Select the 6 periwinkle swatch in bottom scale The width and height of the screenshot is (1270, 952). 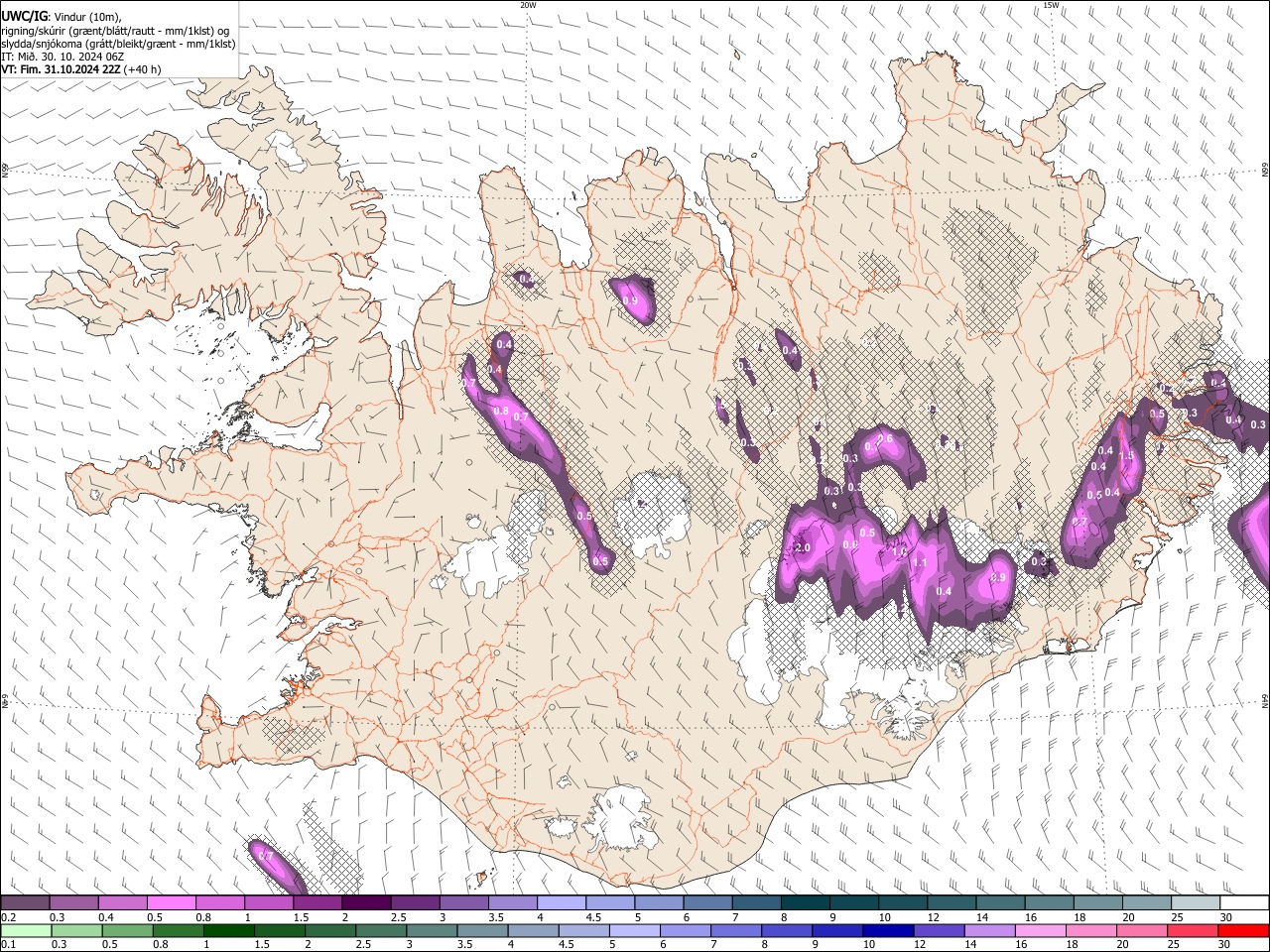pos(685,930)
